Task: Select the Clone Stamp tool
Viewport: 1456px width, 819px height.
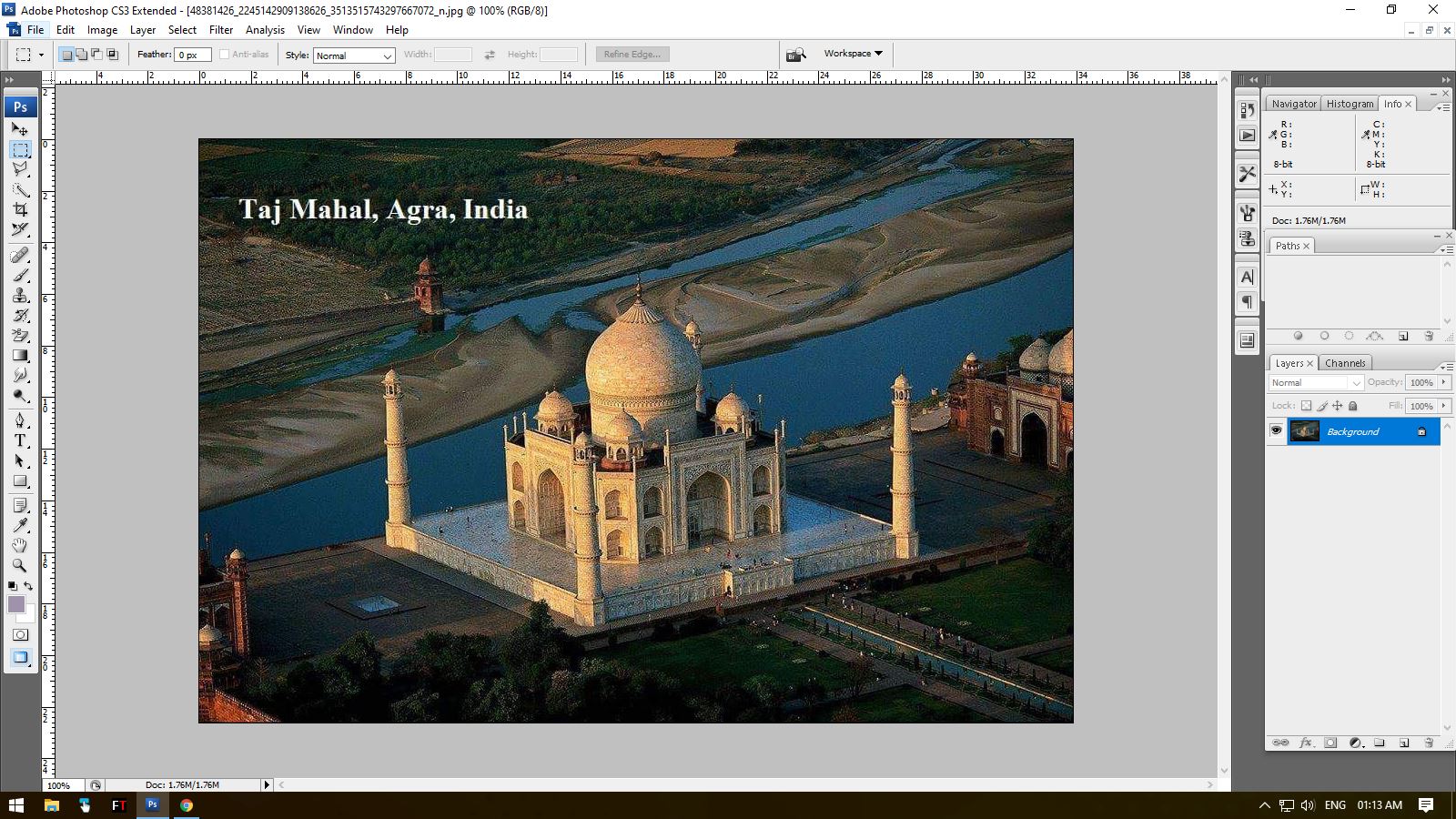Action: [x=20, y=295]
